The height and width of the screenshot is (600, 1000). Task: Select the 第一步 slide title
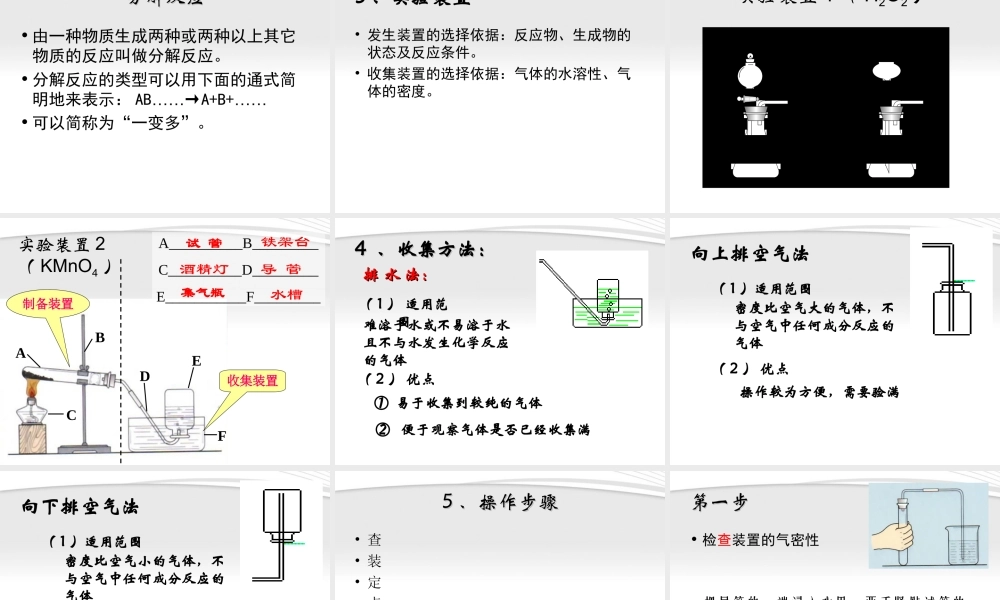720,502
